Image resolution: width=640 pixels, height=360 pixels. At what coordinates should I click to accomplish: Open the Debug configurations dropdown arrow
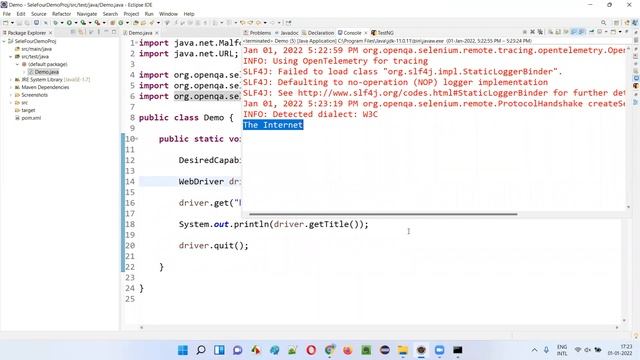click(x=62, y=23)
